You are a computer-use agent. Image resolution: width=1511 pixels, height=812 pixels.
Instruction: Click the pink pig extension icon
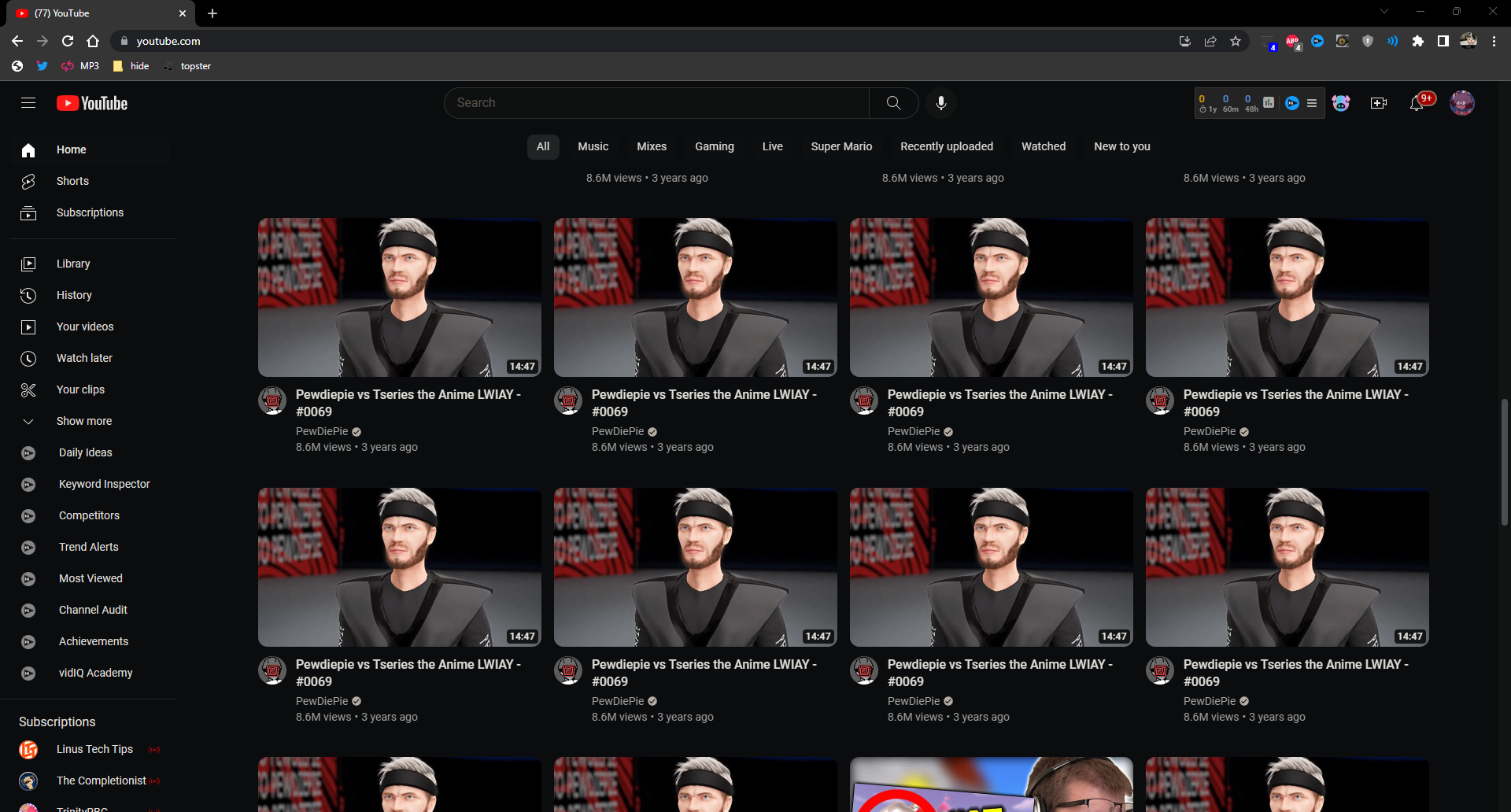pyautogui.click(x=1341, y=103)
